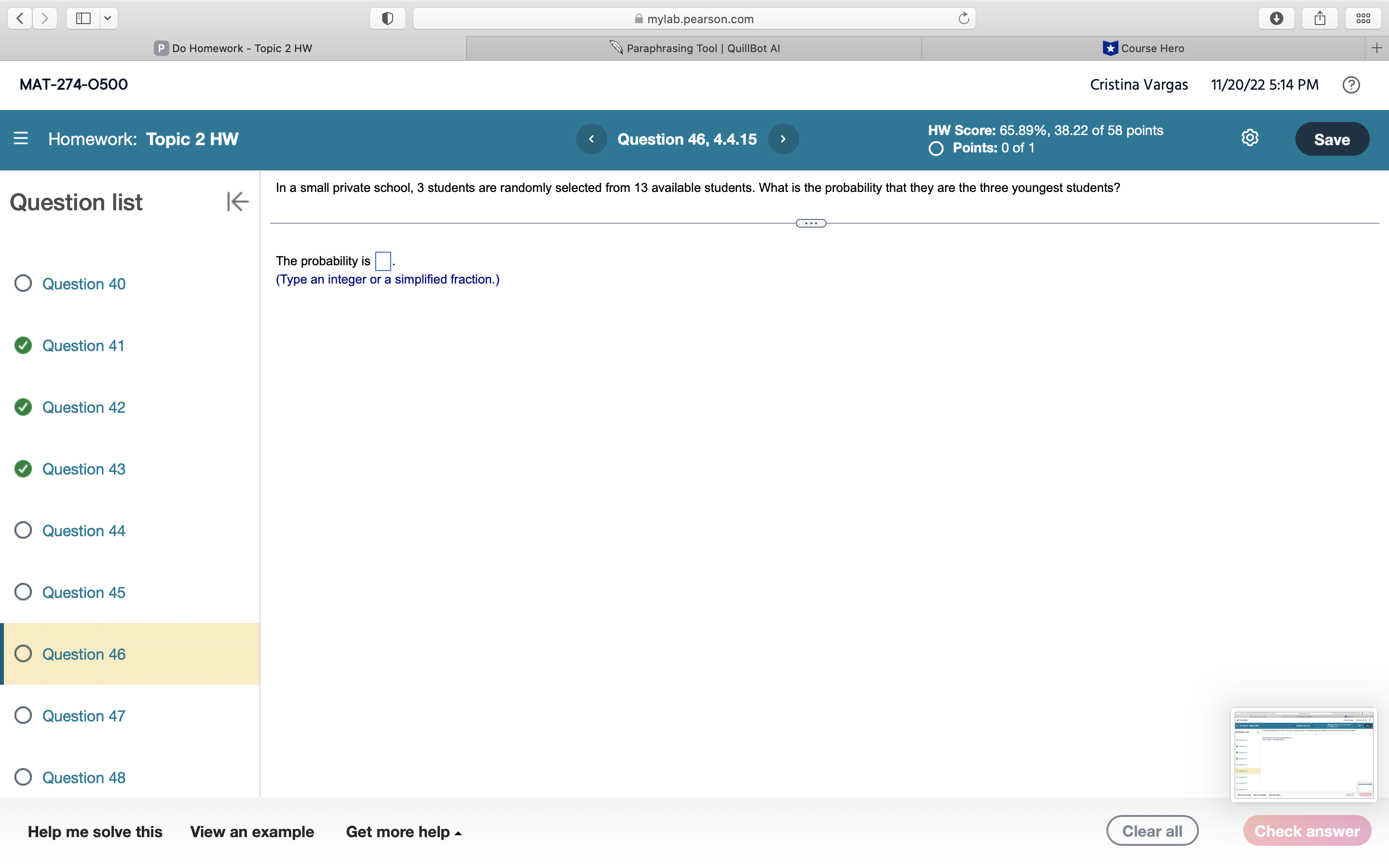Select Question 47 in the list

(83, 716)
